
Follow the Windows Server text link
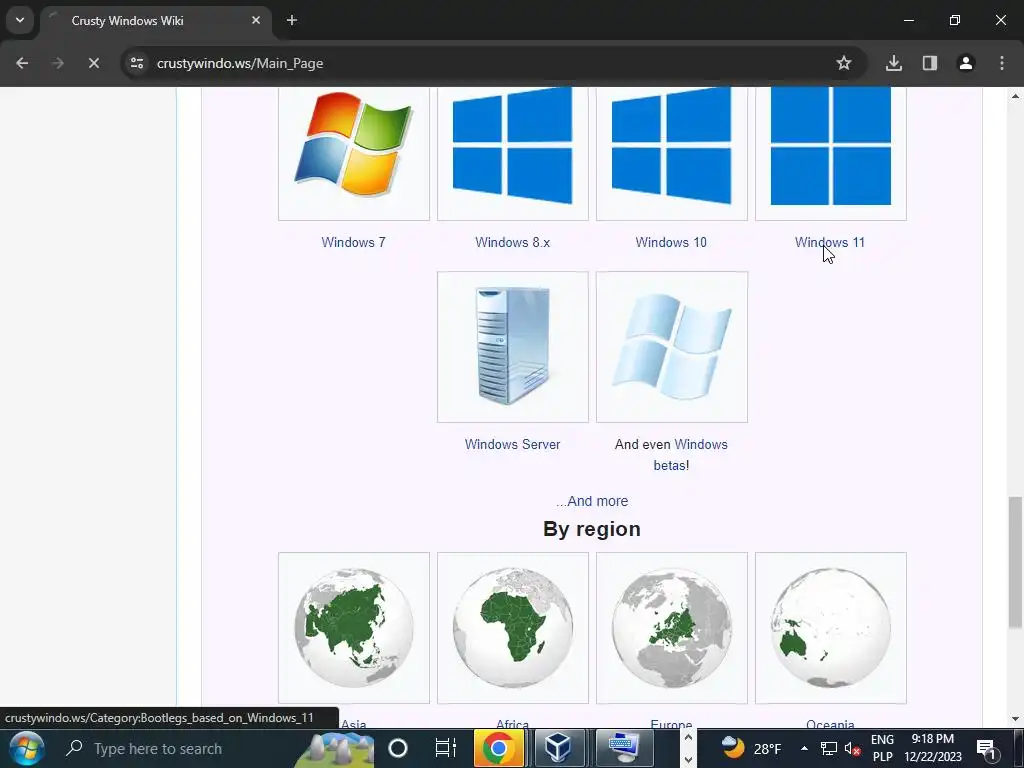point(513,444)
